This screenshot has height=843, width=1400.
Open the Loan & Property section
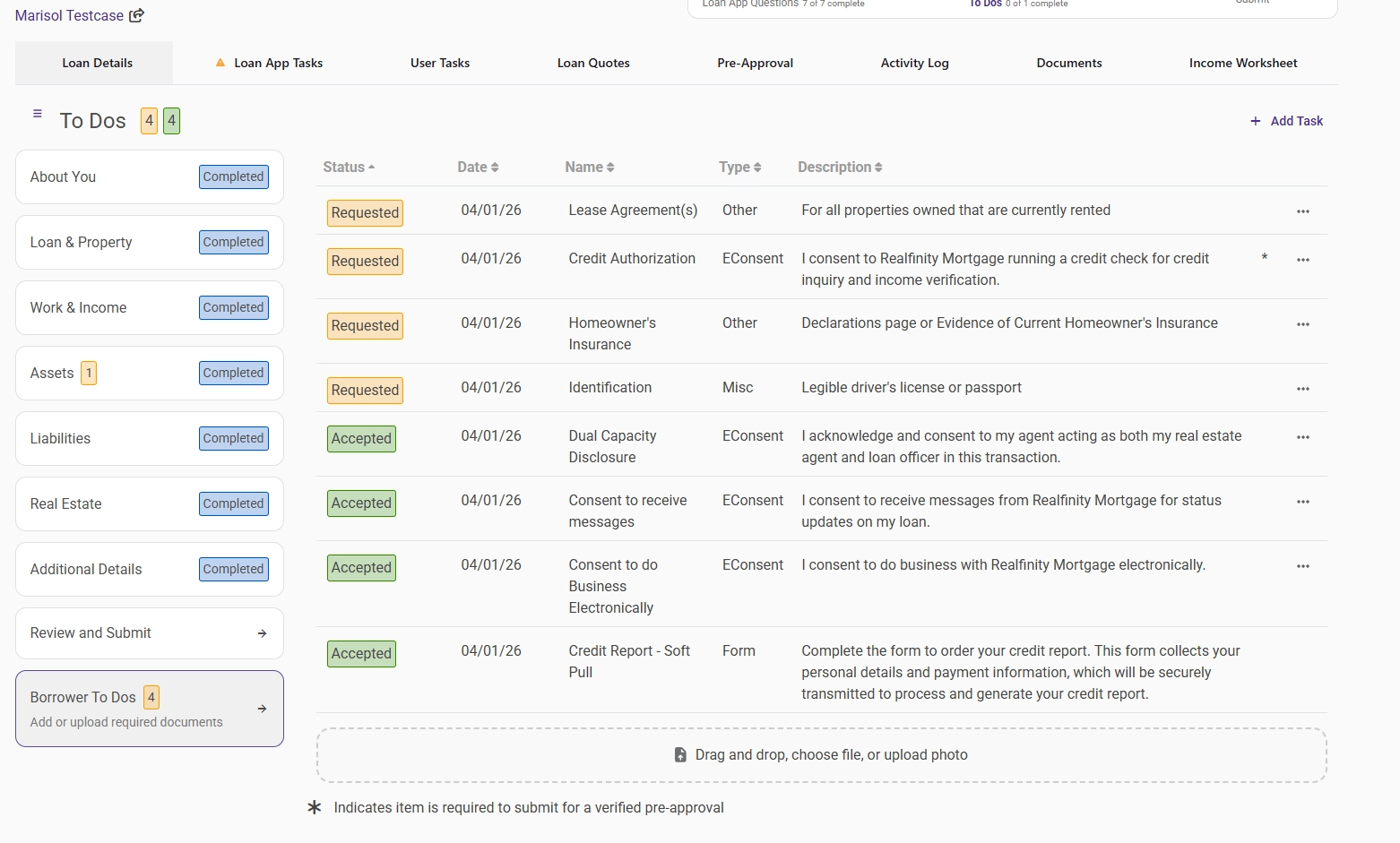[150, 243]
